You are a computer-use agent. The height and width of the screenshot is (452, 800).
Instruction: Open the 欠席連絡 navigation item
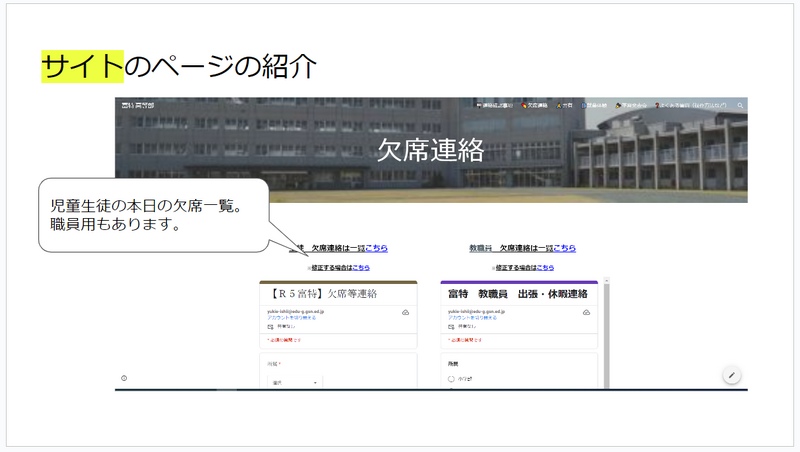(534, 106)
